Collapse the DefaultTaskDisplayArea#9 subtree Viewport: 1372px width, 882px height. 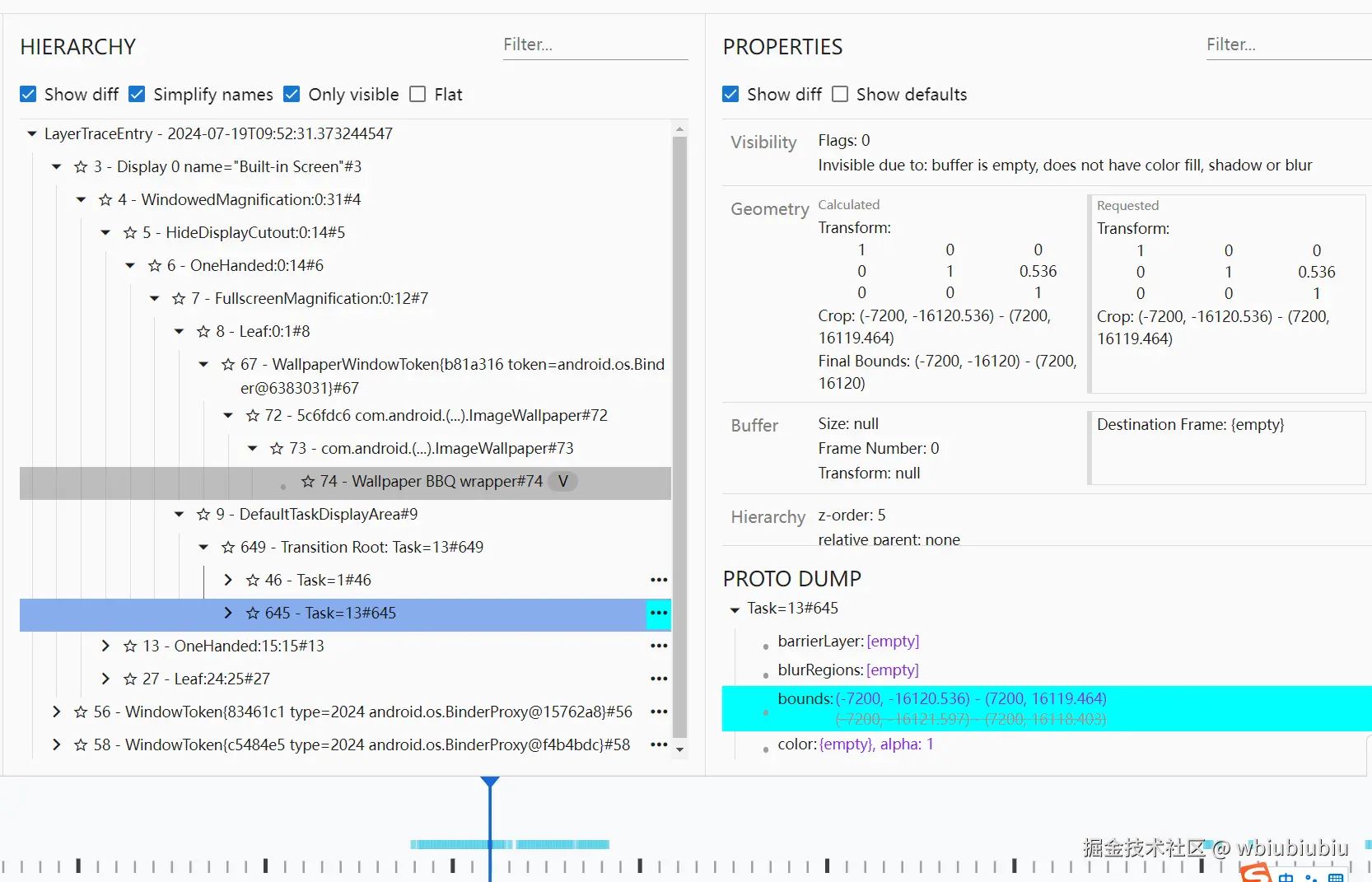click(x=179, y=514)
